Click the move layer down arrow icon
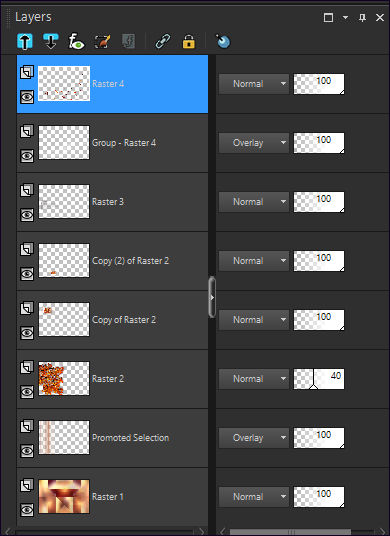The width and height of the screenshot is (390, 536). click(51, 42)
